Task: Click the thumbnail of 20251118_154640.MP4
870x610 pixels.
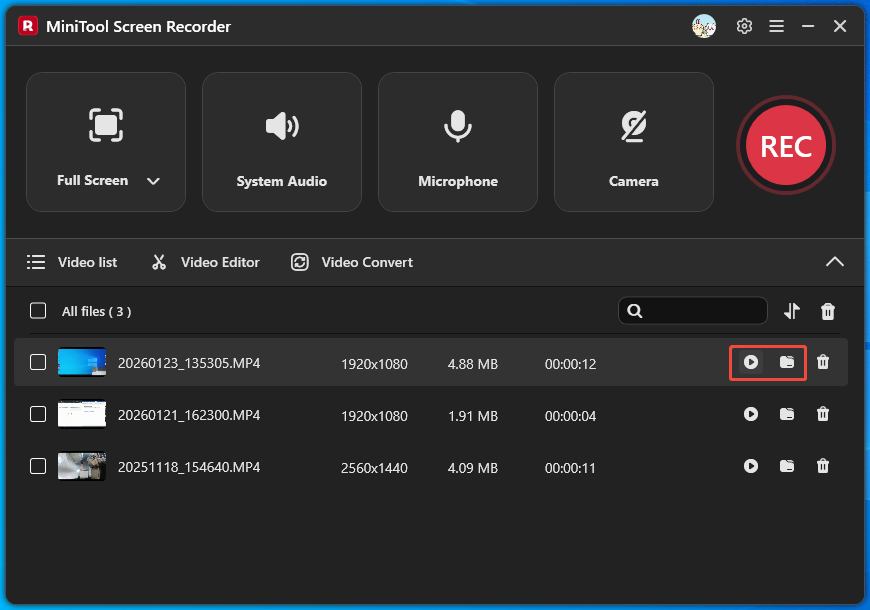Action: click(81, 466)
